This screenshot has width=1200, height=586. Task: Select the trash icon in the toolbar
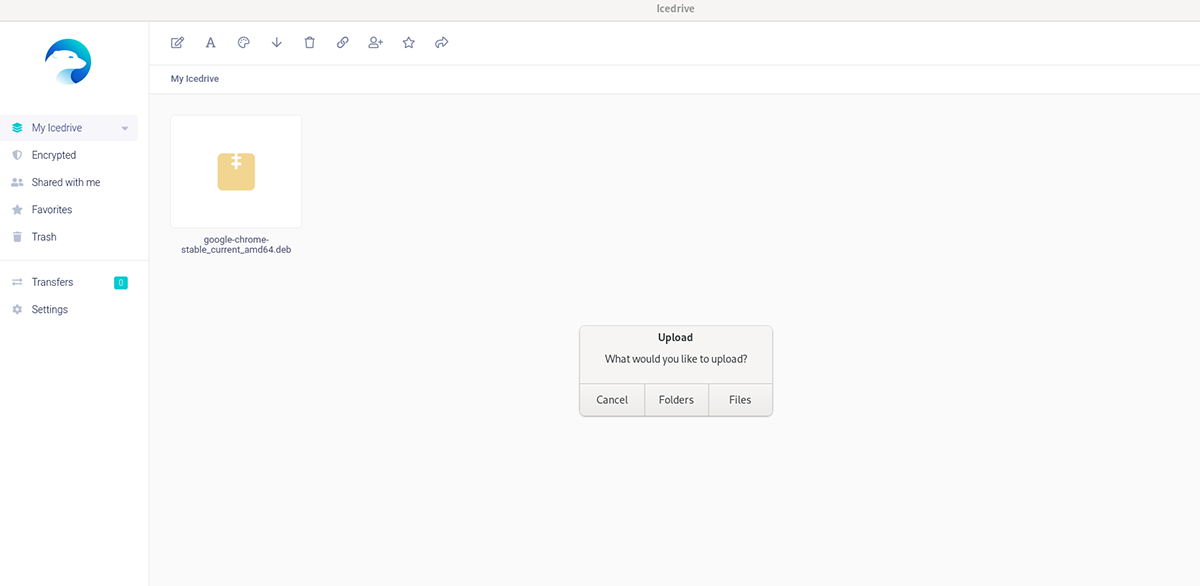tap(309, 42)
